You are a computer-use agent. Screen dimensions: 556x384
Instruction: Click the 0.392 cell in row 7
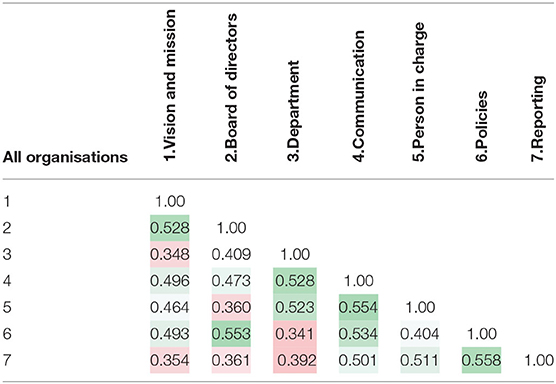click(295, 360)
